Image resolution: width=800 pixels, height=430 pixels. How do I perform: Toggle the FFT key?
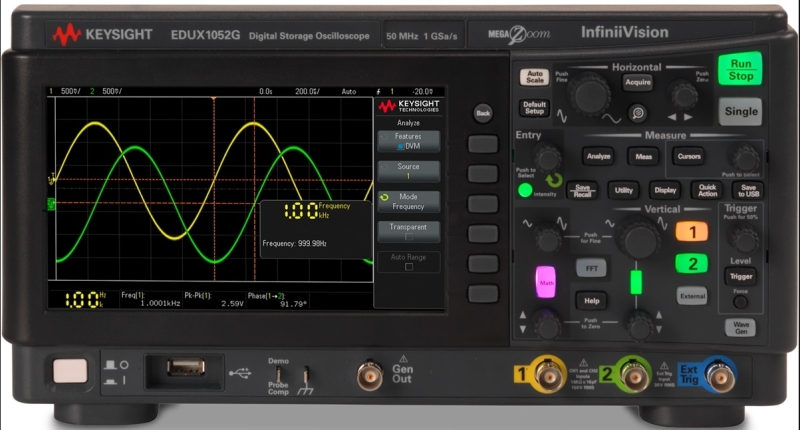pos(591,268)
